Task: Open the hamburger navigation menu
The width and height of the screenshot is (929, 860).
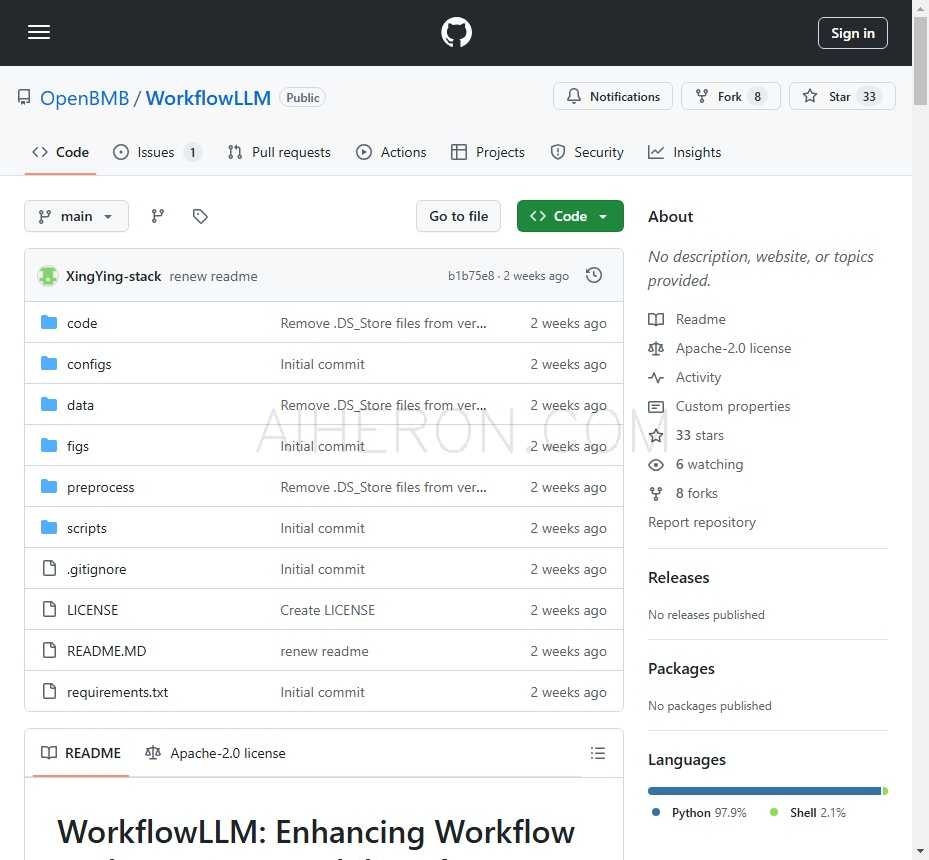Action: [x=39, y=33]
